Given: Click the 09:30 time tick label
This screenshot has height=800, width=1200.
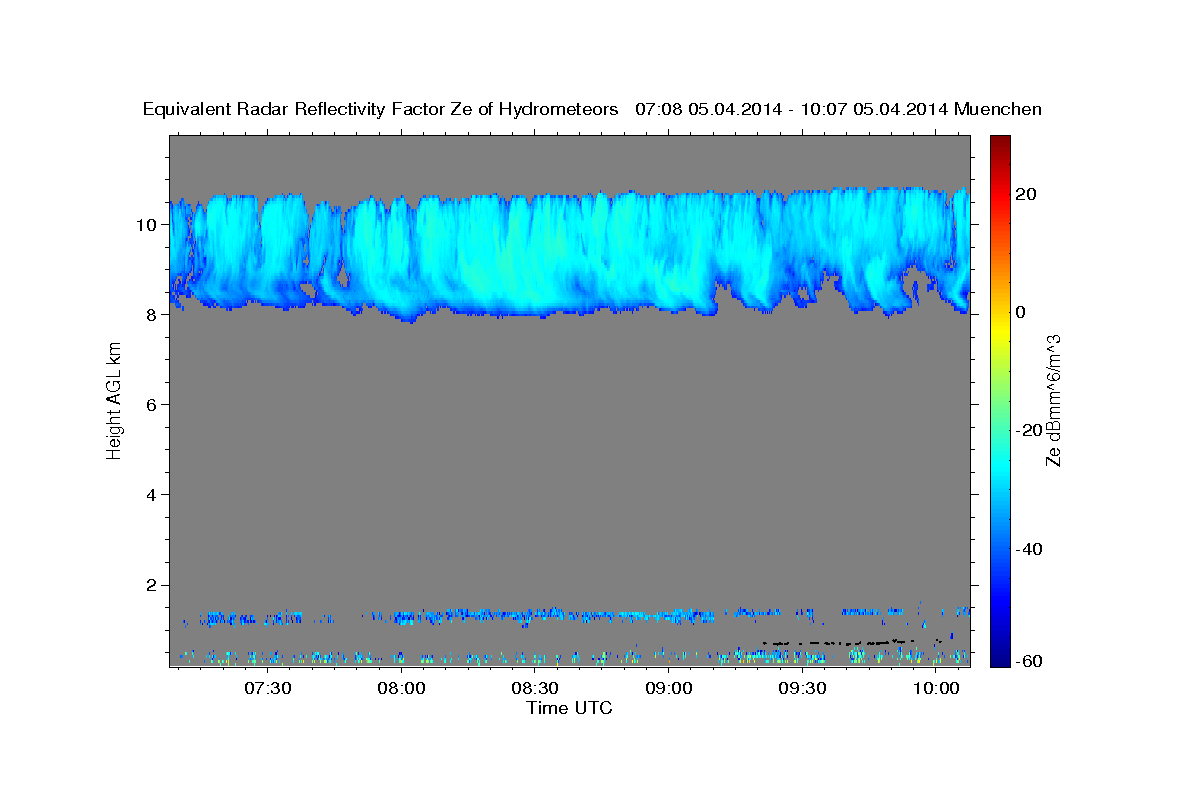Looking at the screenshot, I should (x=802, y=689).
